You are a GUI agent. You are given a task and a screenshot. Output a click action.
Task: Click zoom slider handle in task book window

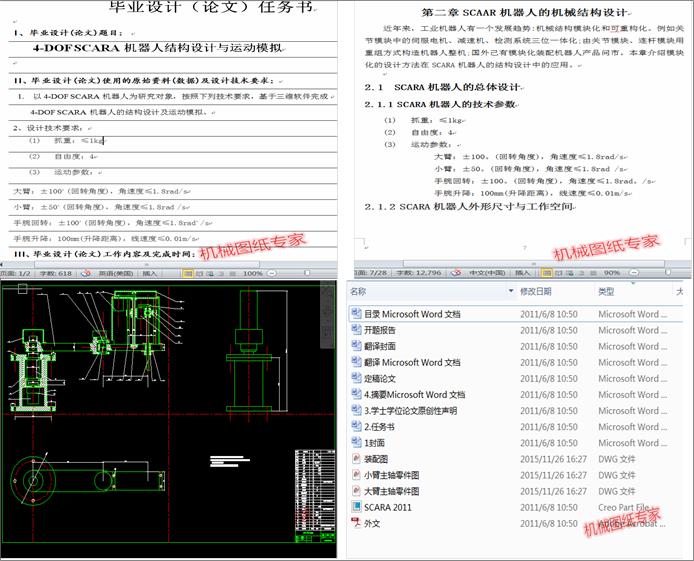307,273
